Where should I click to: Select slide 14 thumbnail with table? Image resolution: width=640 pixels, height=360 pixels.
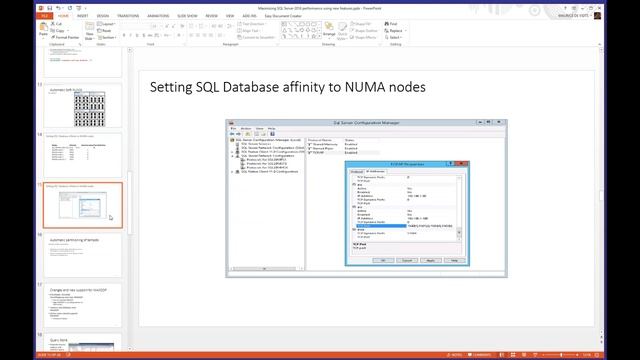(83, 156)
